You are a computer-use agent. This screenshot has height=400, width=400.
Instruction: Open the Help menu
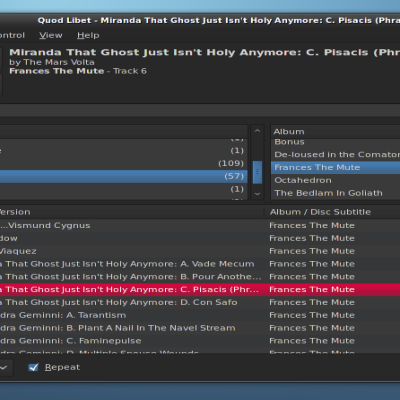point(88,35)
